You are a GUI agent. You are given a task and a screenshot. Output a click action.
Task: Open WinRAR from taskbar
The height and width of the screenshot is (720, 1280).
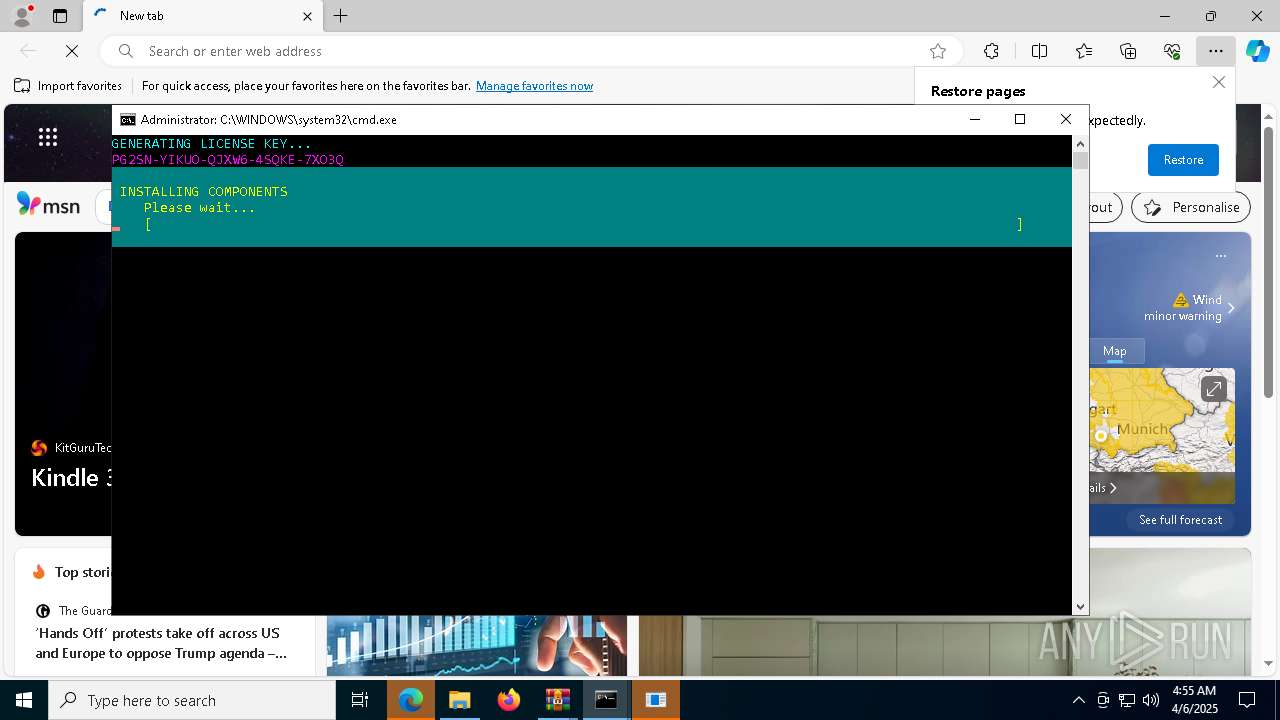[557, 700]
